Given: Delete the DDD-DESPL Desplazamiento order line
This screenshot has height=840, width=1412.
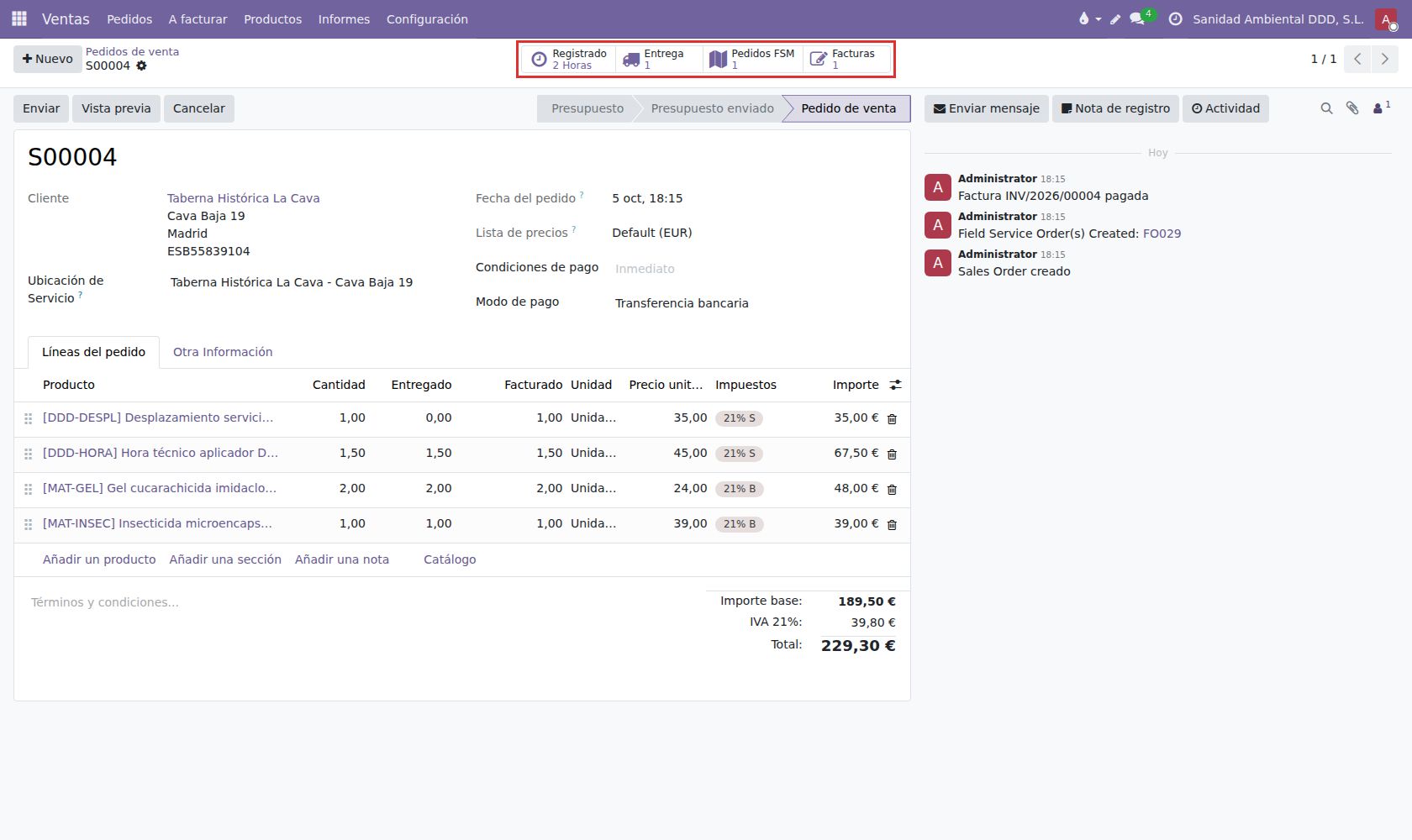Looking at the screenshot, I should point(892,418).
